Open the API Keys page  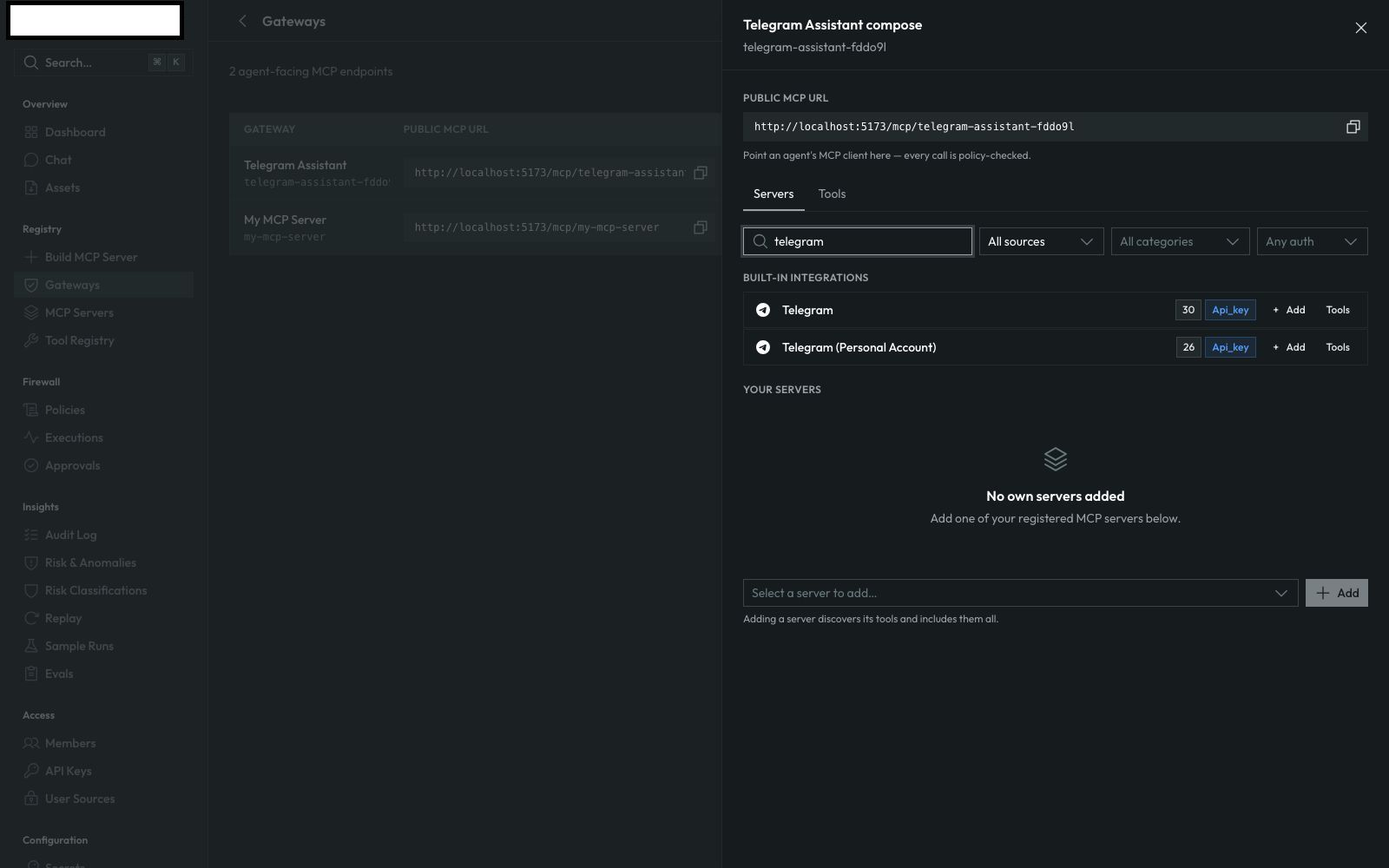(x=103, y=771)
